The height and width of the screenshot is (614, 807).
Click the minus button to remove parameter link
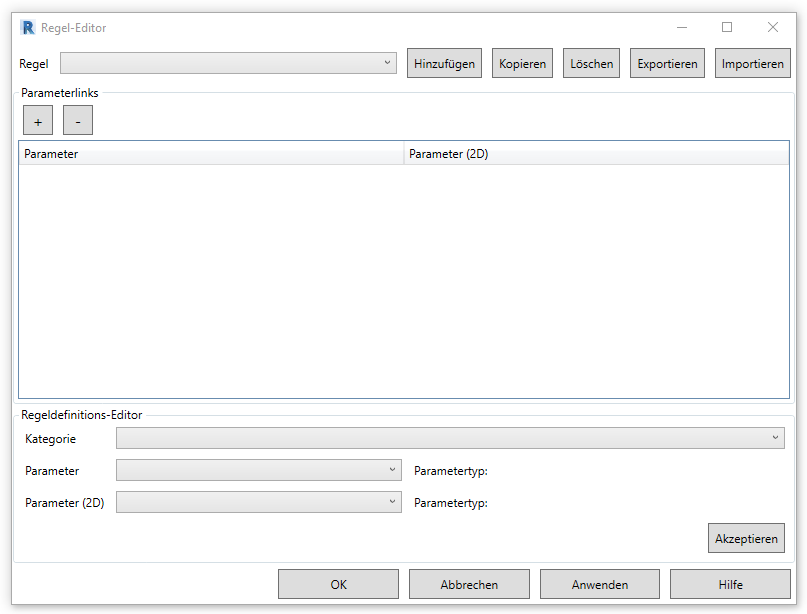(x=78, y=121)
